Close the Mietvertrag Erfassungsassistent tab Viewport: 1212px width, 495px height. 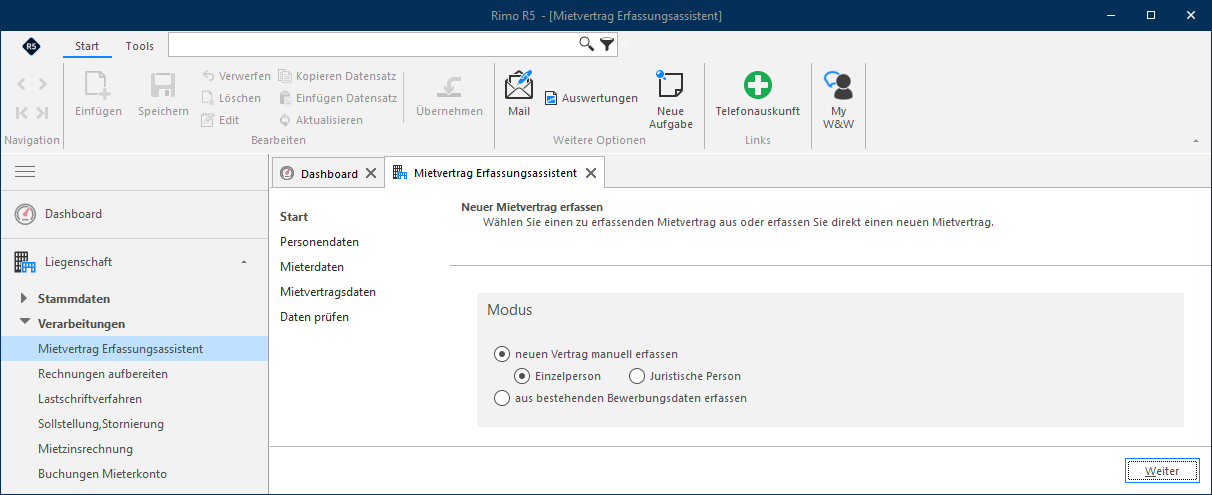click(591, 173)
